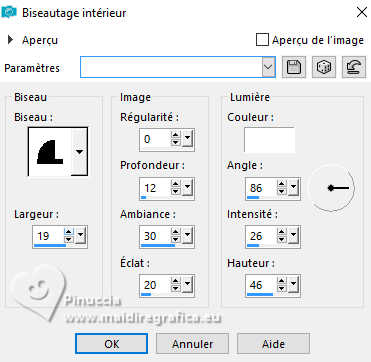Click the Aide button
The height and width of the screenshot is (362, 371).
click(273, 344)
